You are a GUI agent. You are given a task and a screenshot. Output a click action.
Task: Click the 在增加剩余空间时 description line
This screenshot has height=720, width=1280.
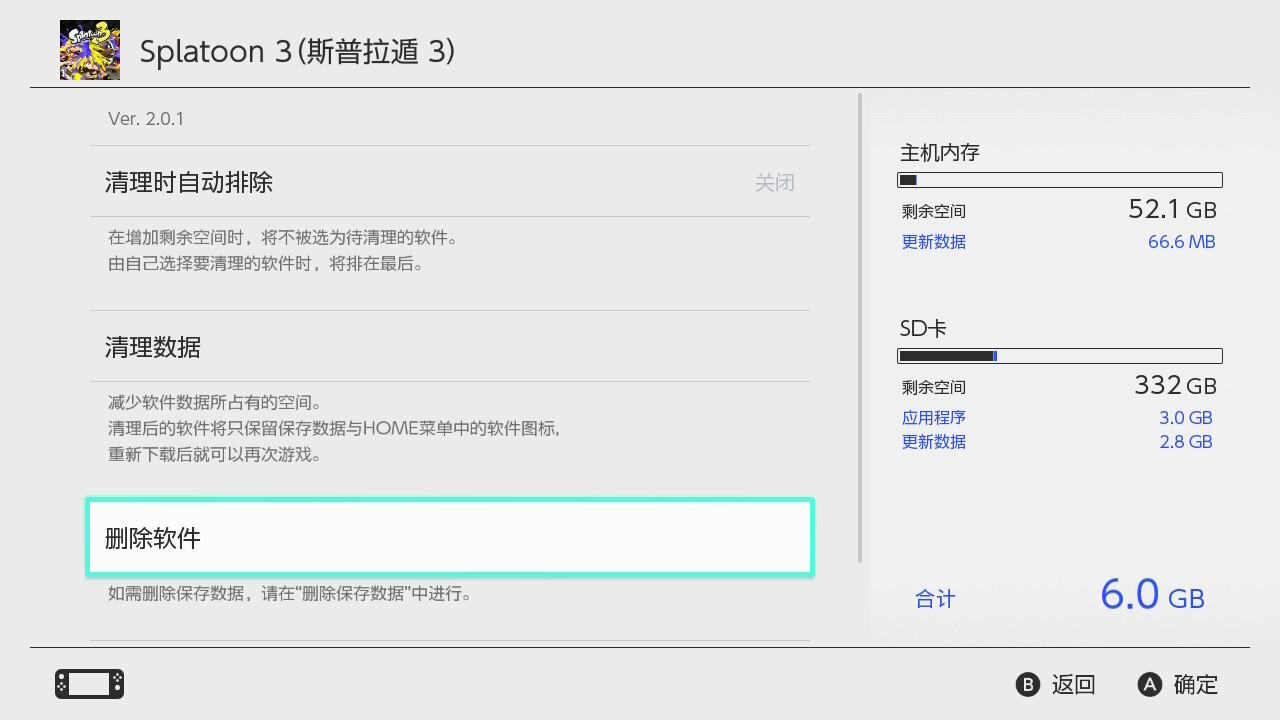click(285, 239)
